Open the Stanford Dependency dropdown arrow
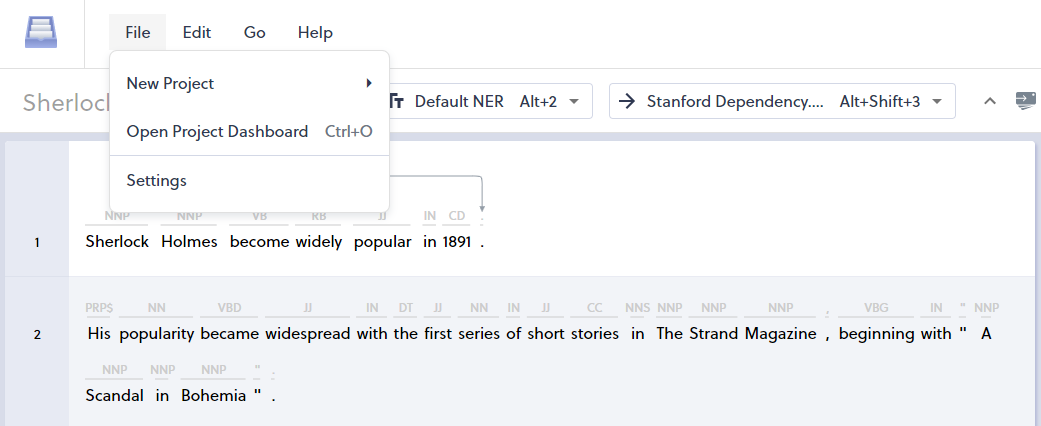This screenshot has width=1041, height=426. coord(937,101)
